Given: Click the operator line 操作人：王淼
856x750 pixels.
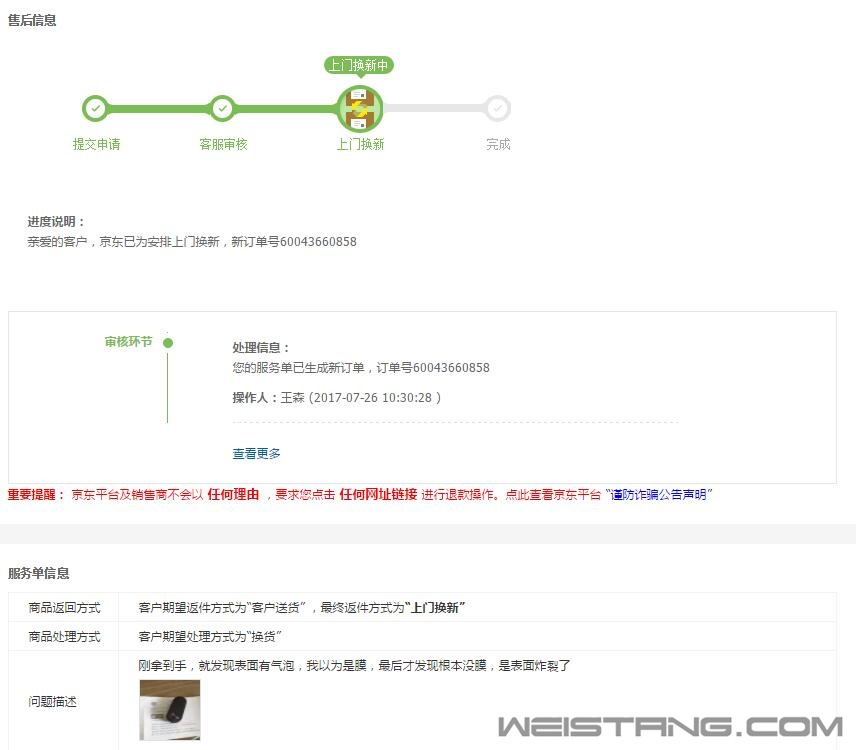Looking at the screenshot, I should click(x=337, y=397).
